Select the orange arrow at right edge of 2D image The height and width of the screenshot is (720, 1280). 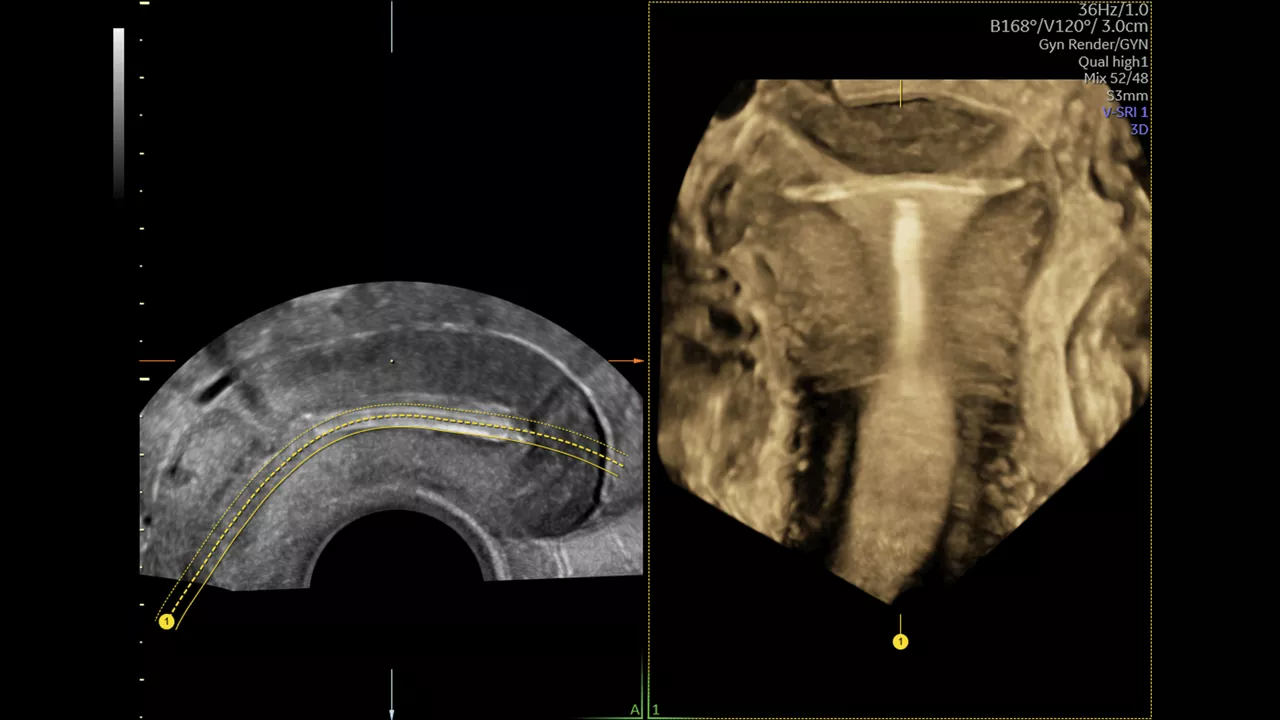coord(626,360)
